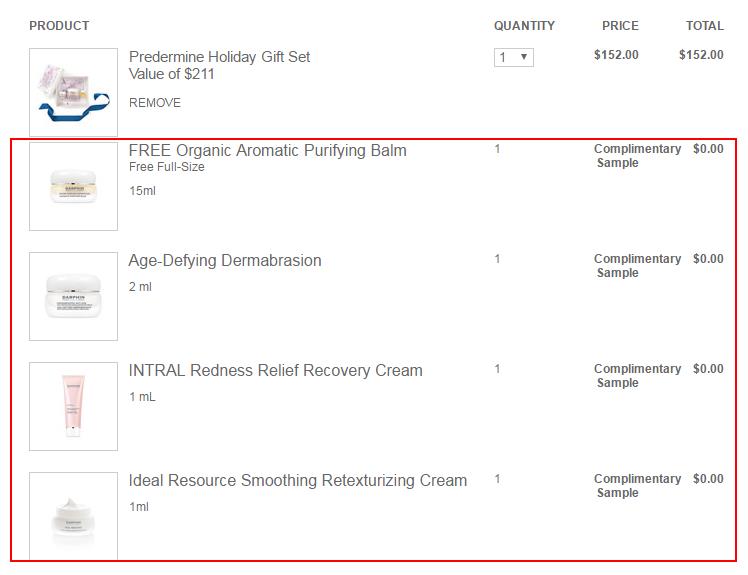The width and height of the screenshot is (748, 575).
Task: Click the 'Free Full-Size' label
Action: click(x=166, y=167)
